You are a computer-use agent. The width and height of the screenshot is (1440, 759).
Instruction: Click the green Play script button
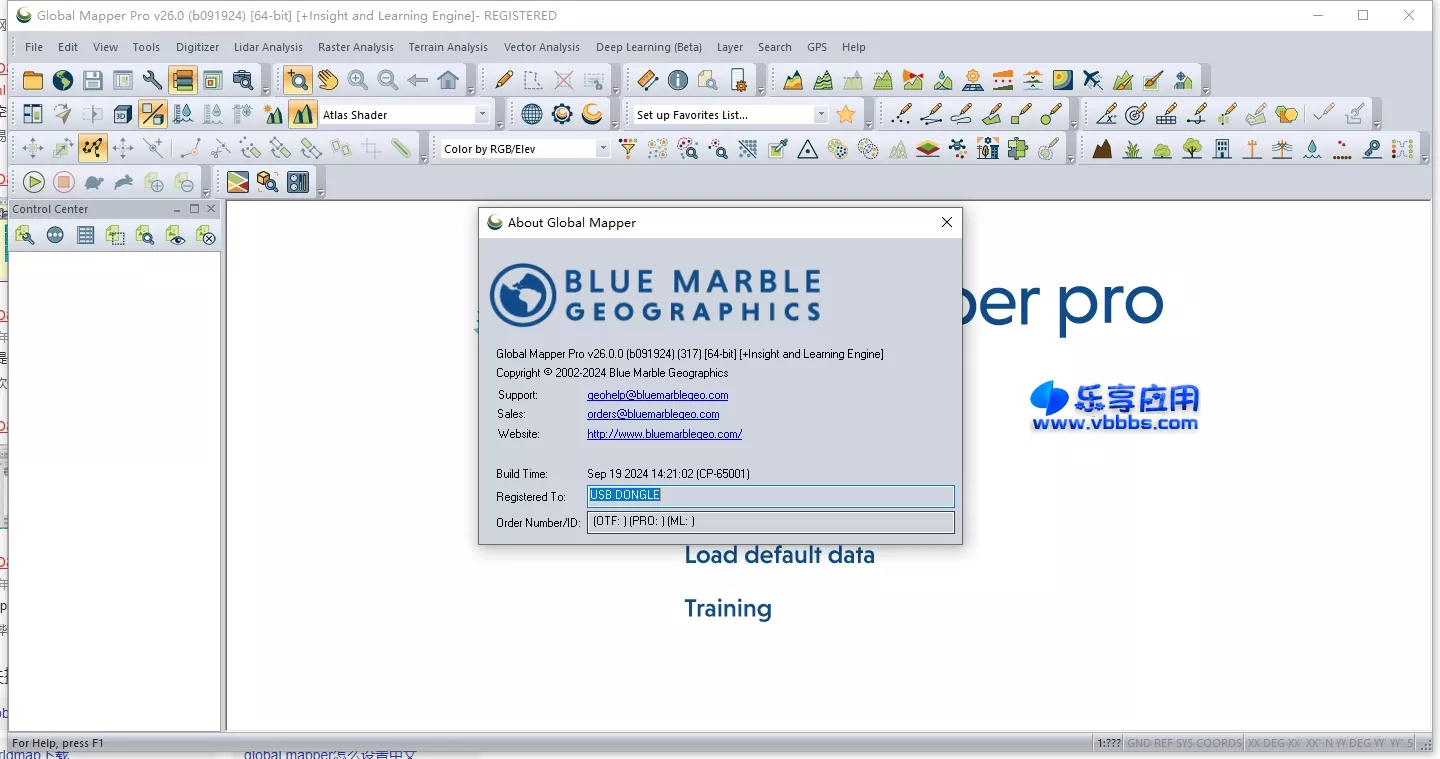click(x=34, y=182)
